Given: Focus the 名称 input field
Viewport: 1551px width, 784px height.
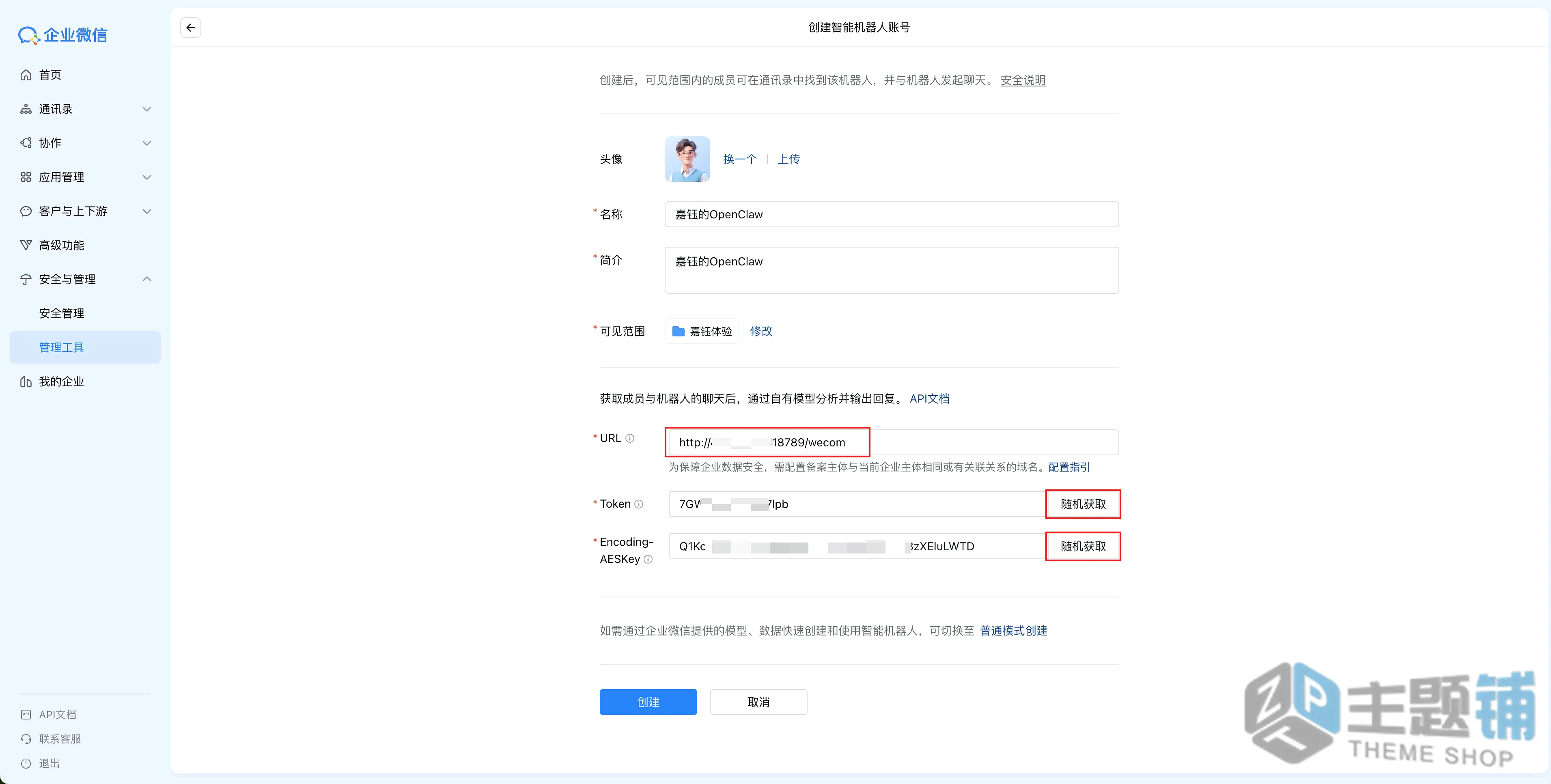Looking at the screenshot, I should tap(891, 214).
